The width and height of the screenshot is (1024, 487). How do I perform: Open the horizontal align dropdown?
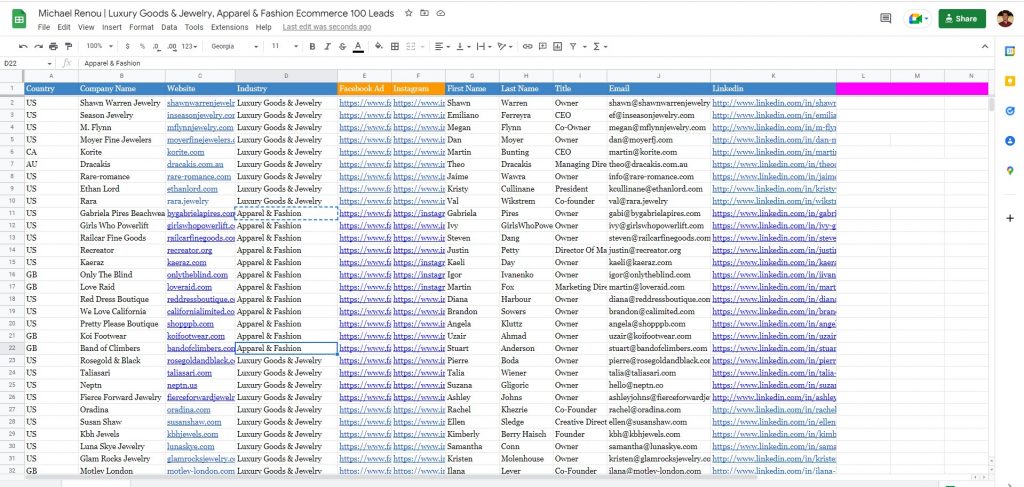point(442,46)
